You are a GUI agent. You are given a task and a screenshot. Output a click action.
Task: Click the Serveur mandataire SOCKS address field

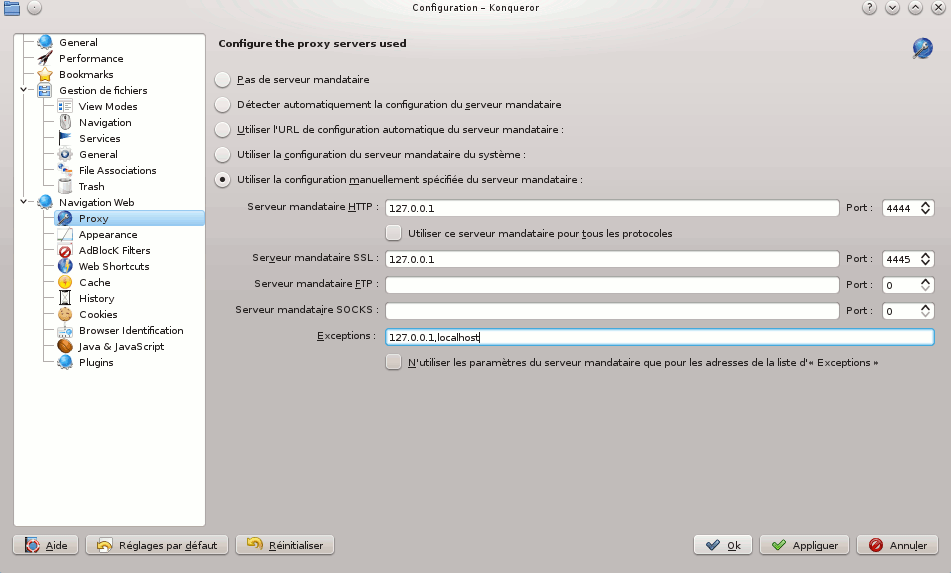click(x=612, y=311)
